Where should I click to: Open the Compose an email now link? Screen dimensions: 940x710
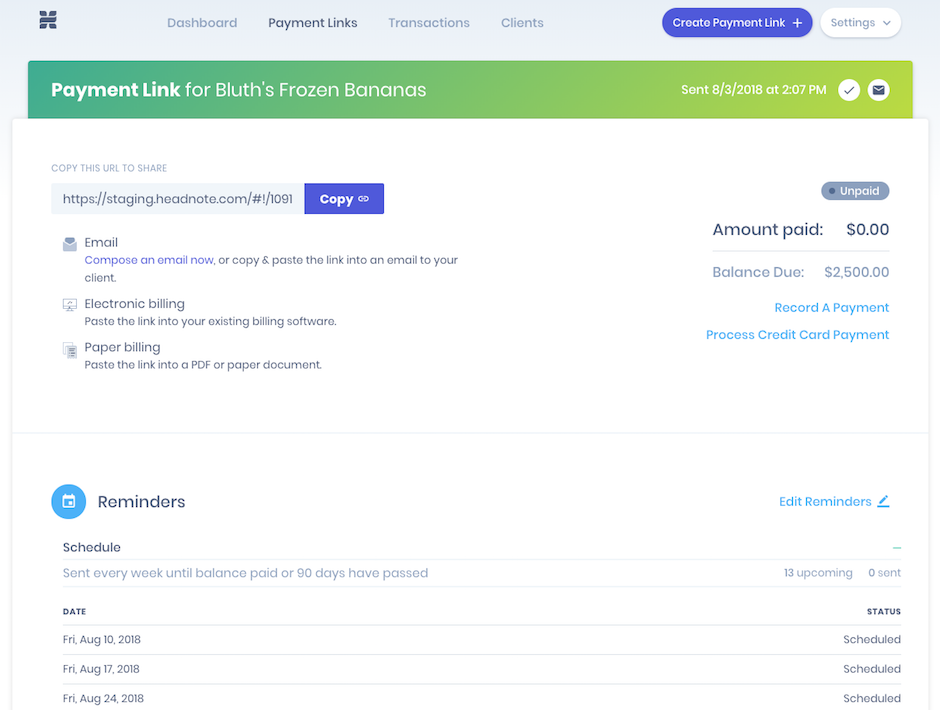[148, 259]
